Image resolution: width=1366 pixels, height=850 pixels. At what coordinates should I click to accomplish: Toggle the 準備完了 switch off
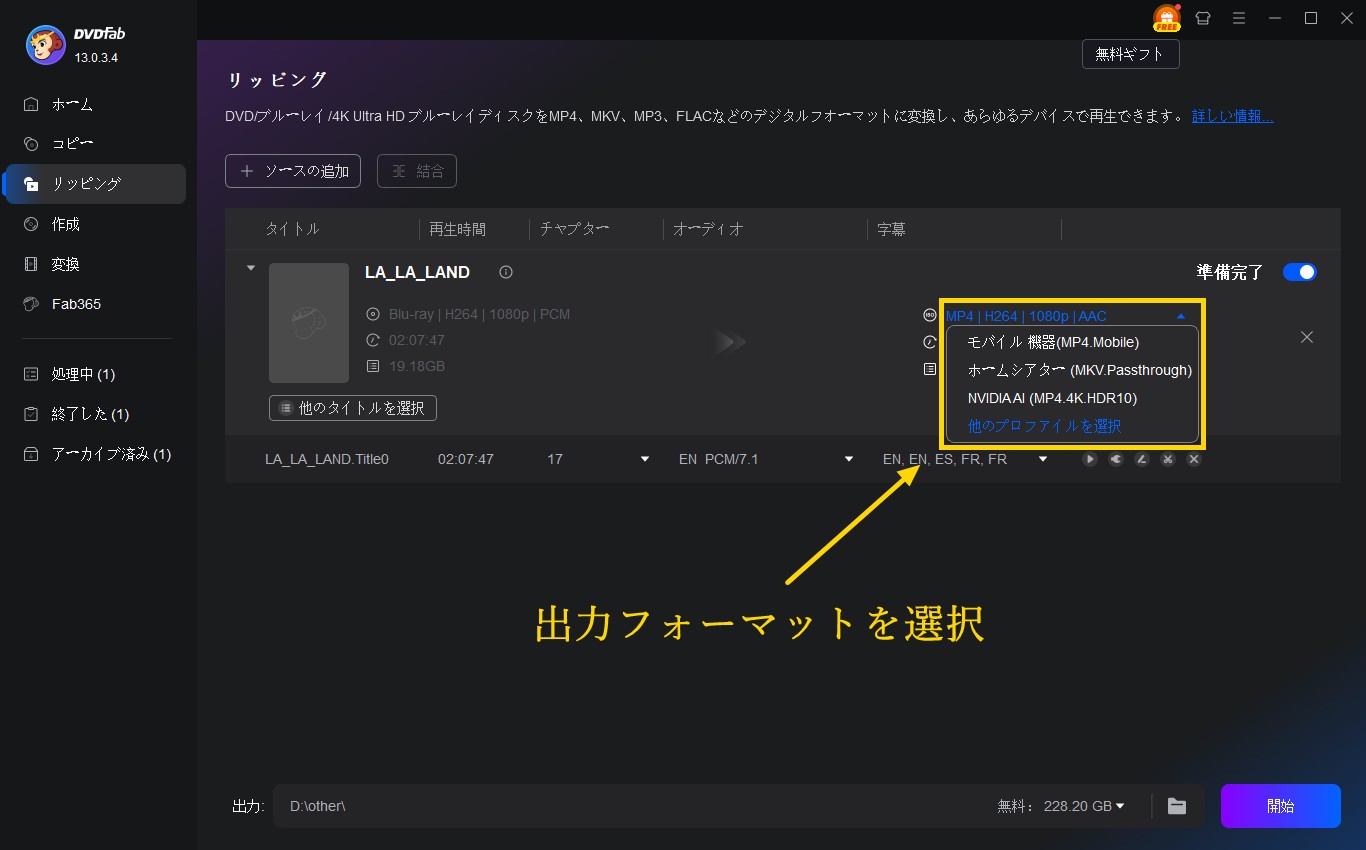coord(1299,272)
